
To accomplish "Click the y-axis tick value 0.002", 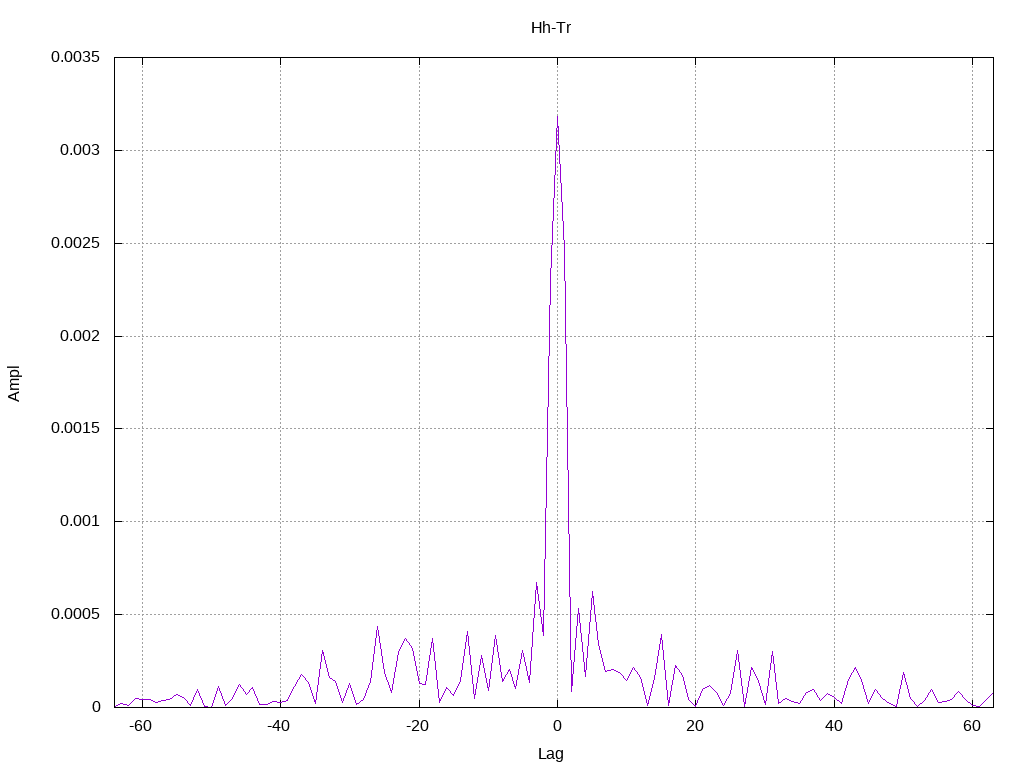I will pyautogui.click(x=80, y=336).
